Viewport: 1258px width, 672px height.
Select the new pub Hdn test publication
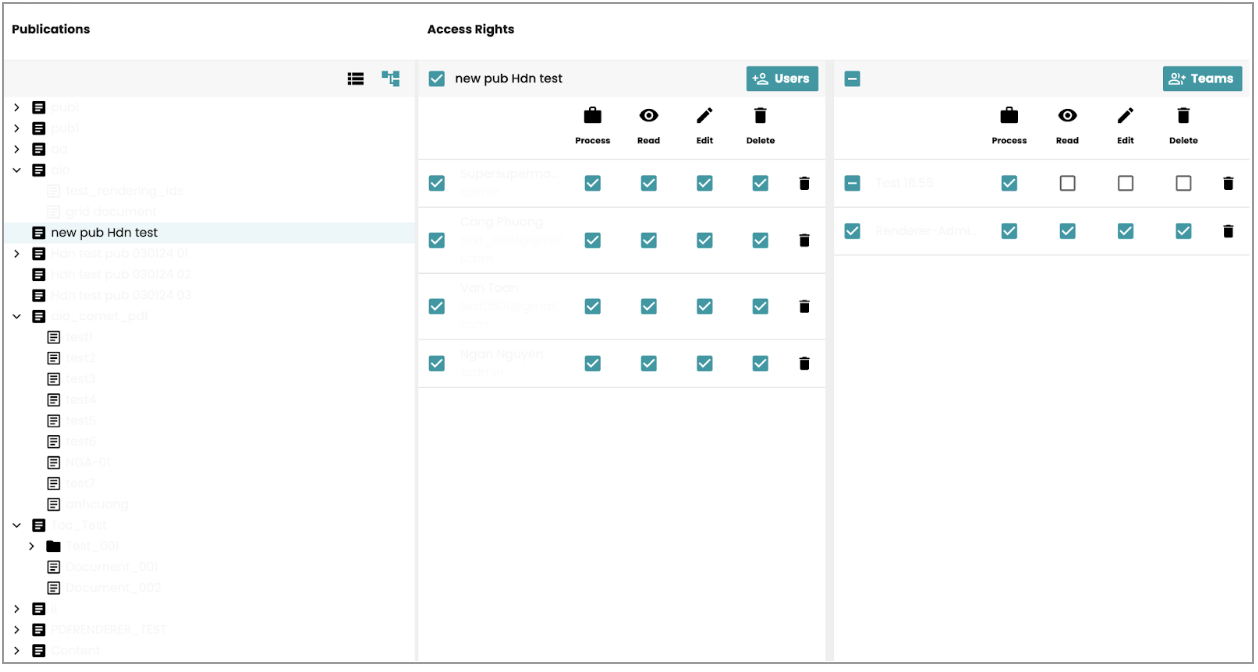tap(104, 233)
